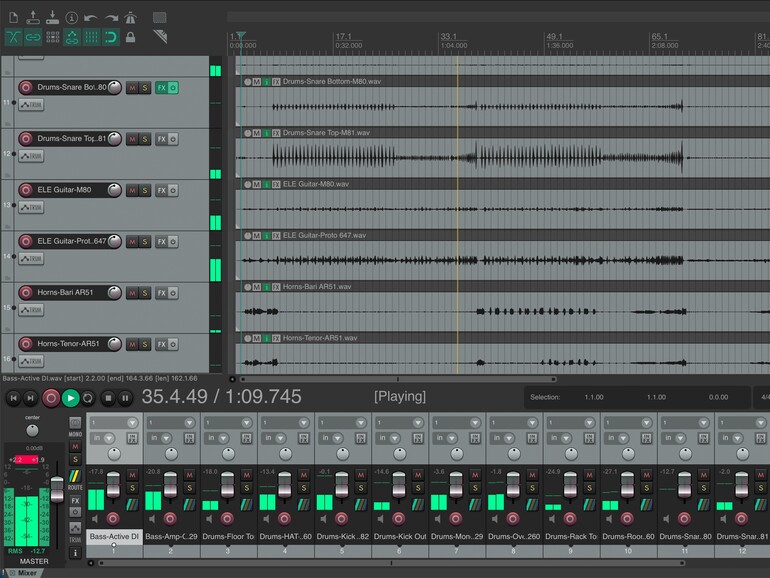
Task: Solo the Horns-Tenor-AR51 track
Action: [145, 345]
